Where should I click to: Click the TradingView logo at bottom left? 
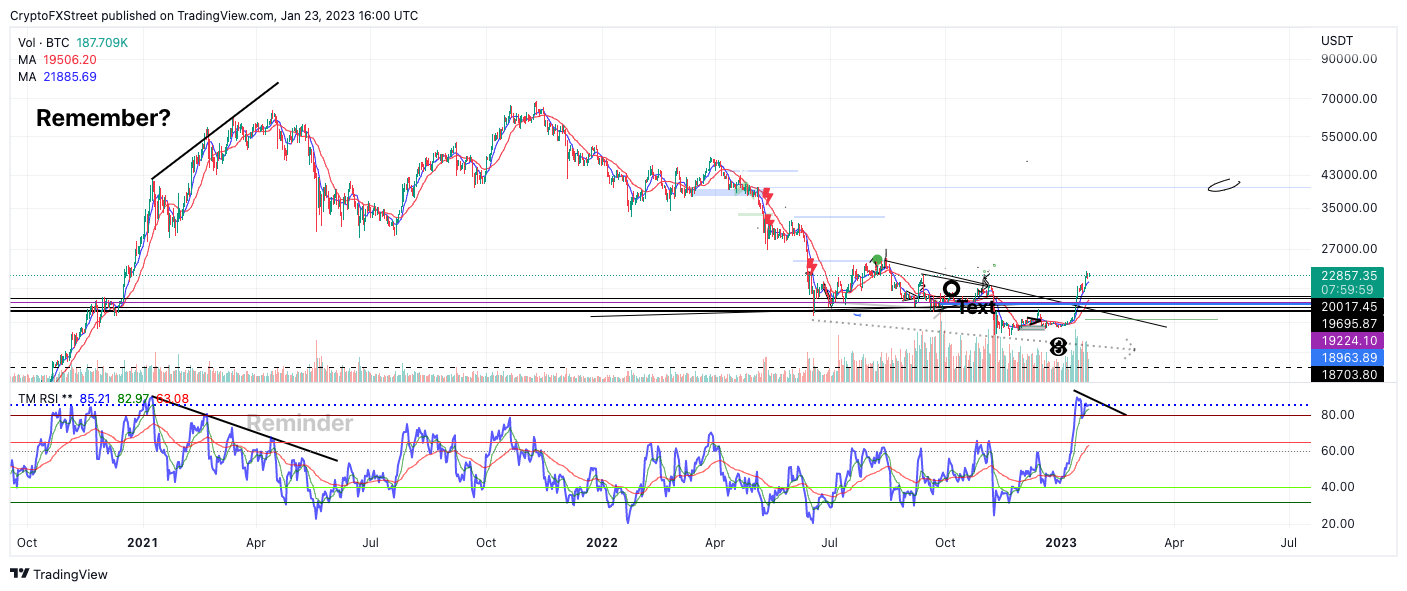click(x=59, y=574)
